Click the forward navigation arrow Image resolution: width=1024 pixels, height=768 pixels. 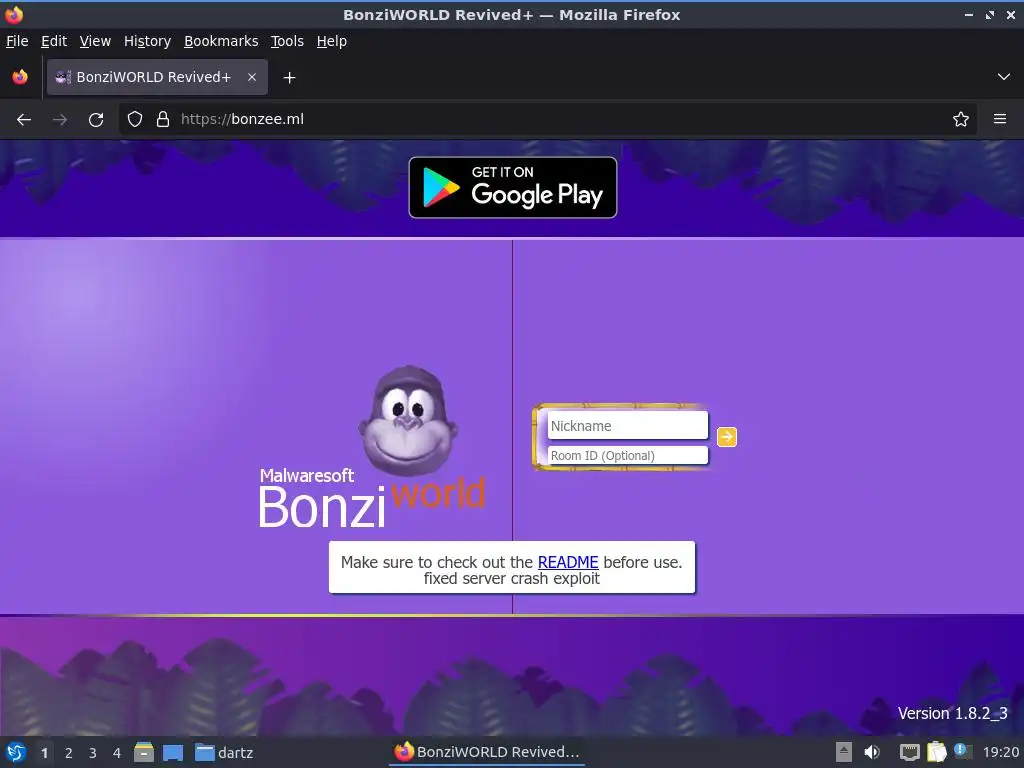[59, 120]
